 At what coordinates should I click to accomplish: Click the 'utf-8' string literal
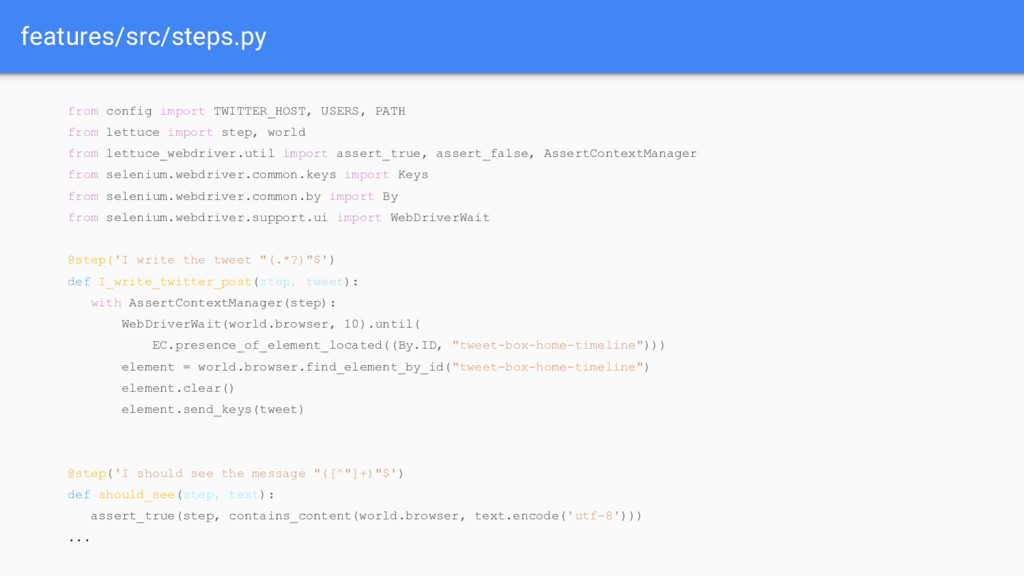tap(593, 516)
